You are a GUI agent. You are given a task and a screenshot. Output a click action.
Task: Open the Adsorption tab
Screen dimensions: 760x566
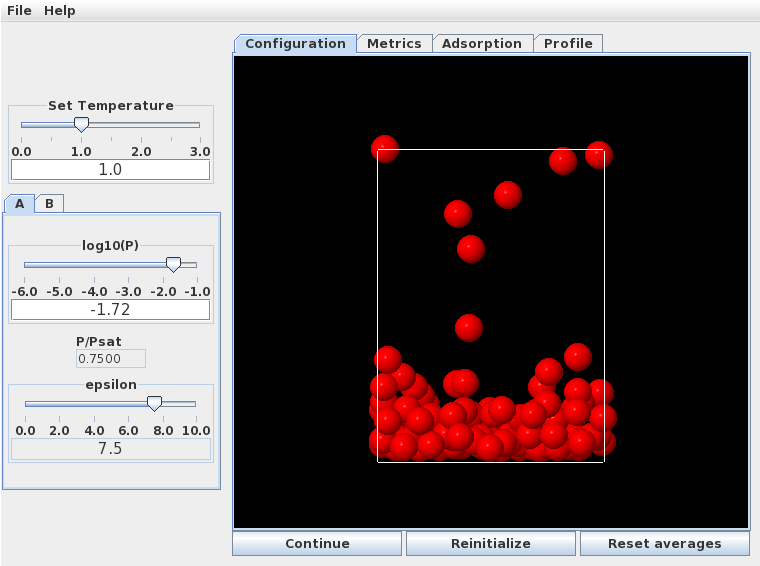point(482,44)
